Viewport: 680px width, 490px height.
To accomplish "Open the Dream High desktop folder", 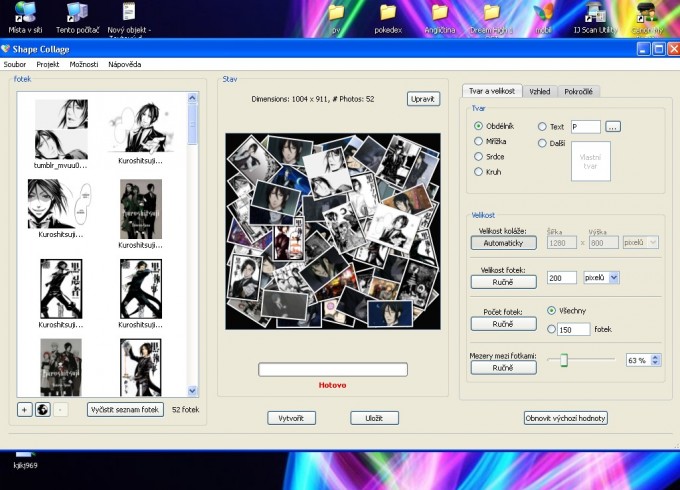I will (491, 18).
